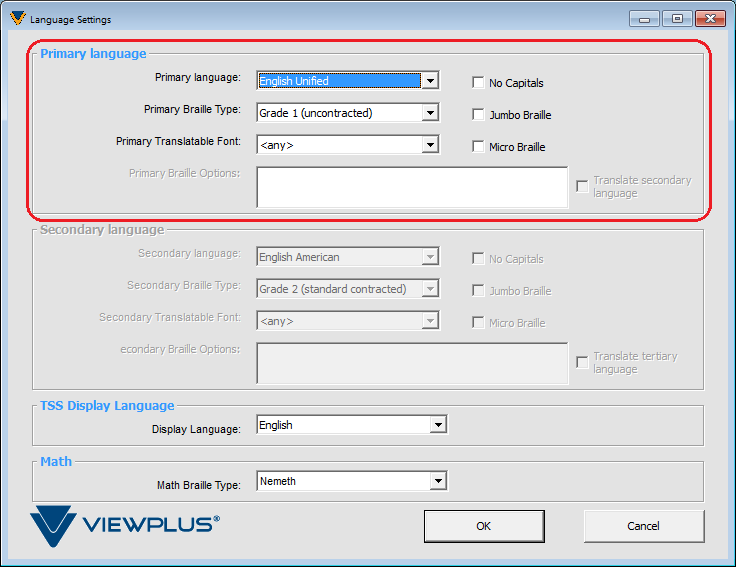Tick the Translate tertiary language checkbox
Viewport: 736px width, 567px height.
[x=582, y=363]
